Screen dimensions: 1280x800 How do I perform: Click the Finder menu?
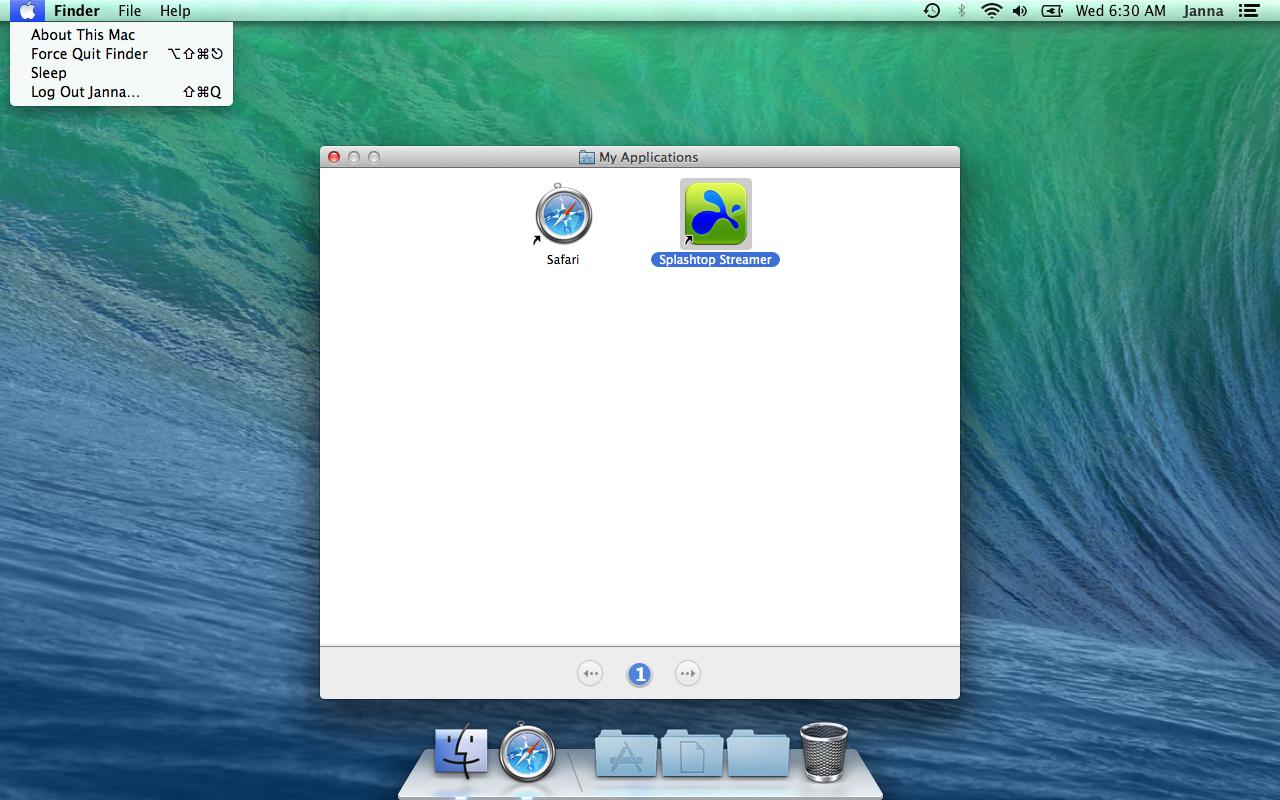77,11
